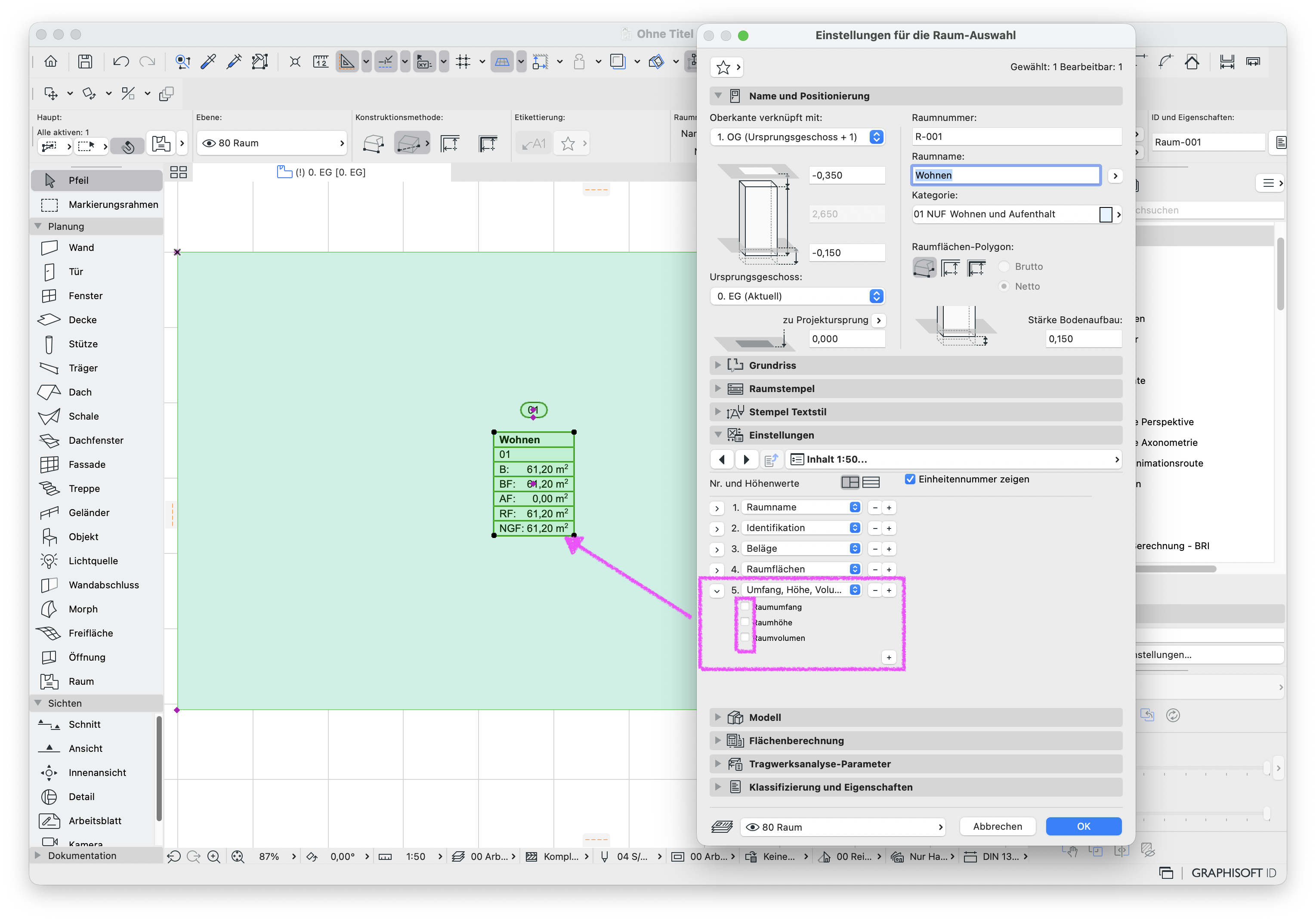Click the favorites star in settings dialog

(x=723, y=68)
